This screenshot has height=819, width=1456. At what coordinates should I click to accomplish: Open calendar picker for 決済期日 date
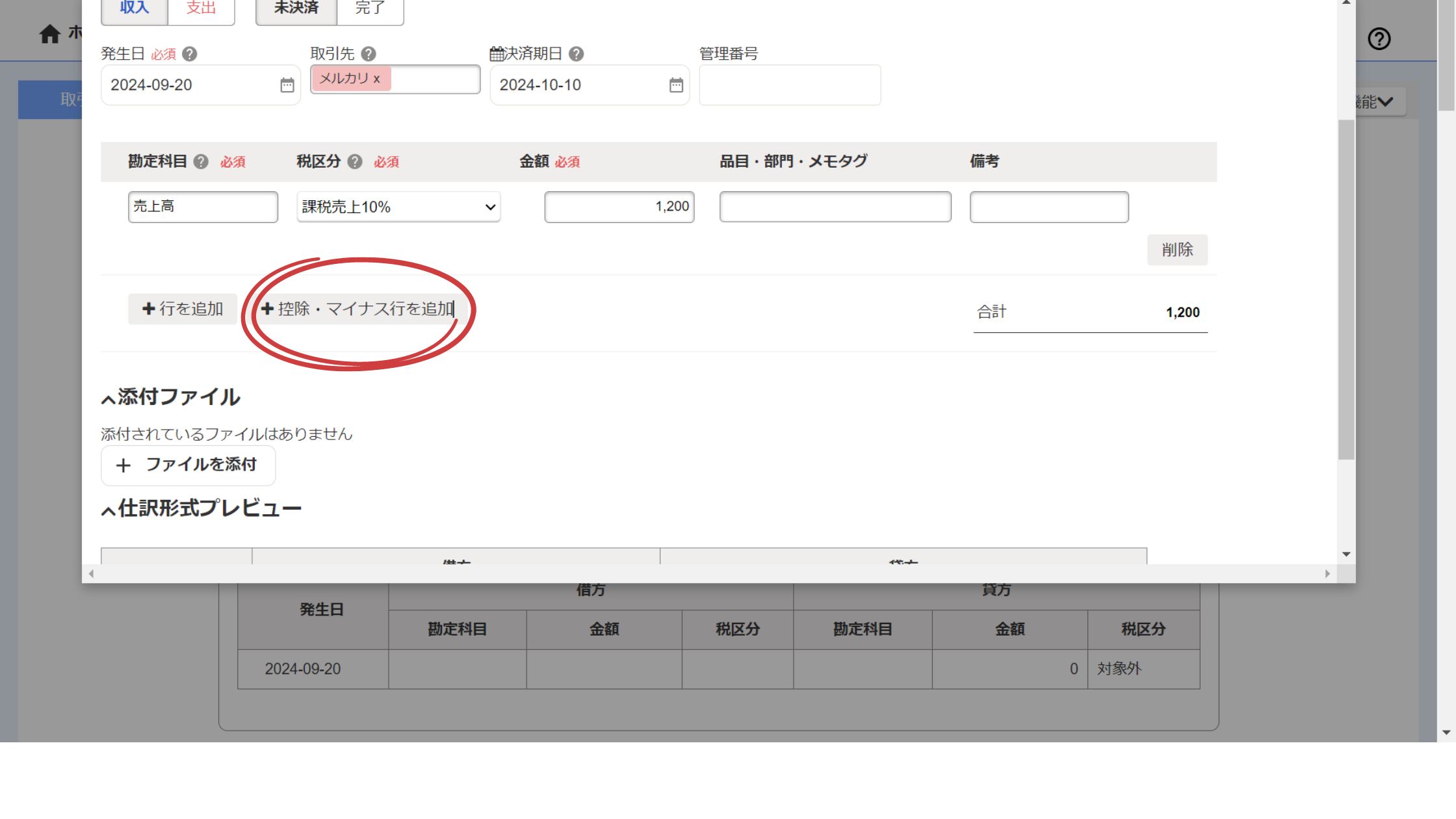pyautogui.click(x=676, y=85)
